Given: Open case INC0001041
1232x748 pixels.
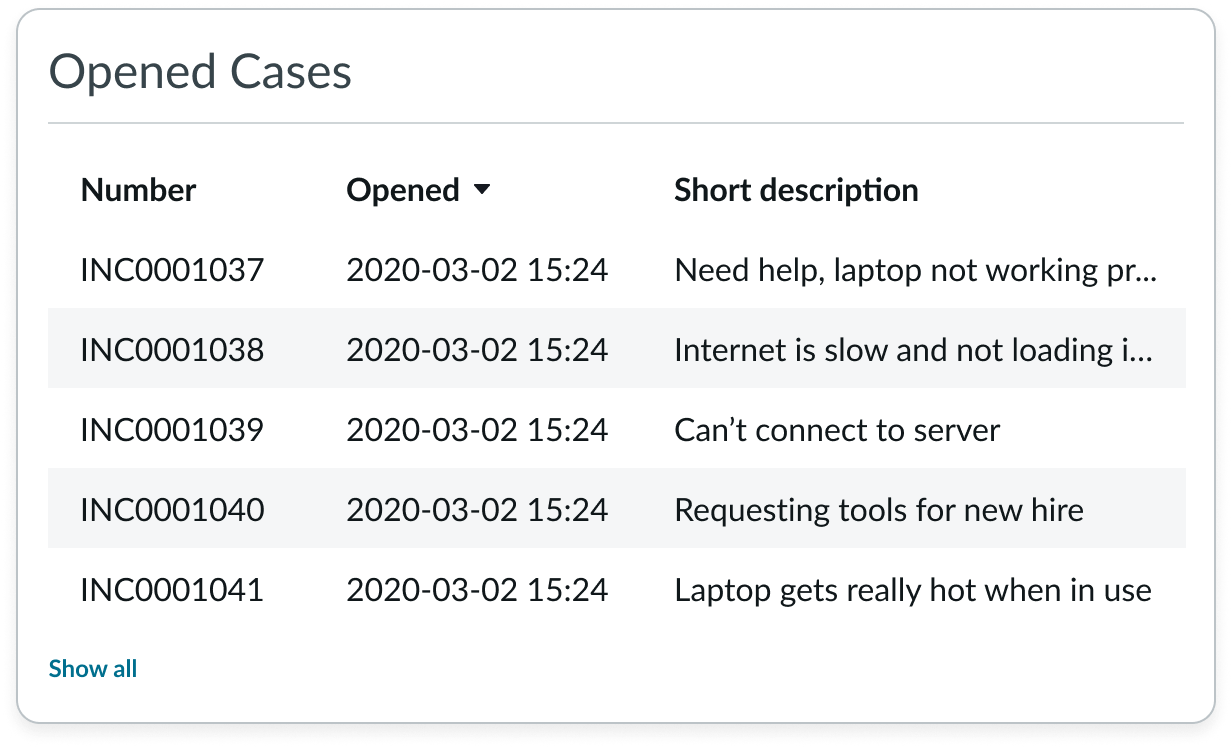Looking at the screenshot, I should point(172,590).
